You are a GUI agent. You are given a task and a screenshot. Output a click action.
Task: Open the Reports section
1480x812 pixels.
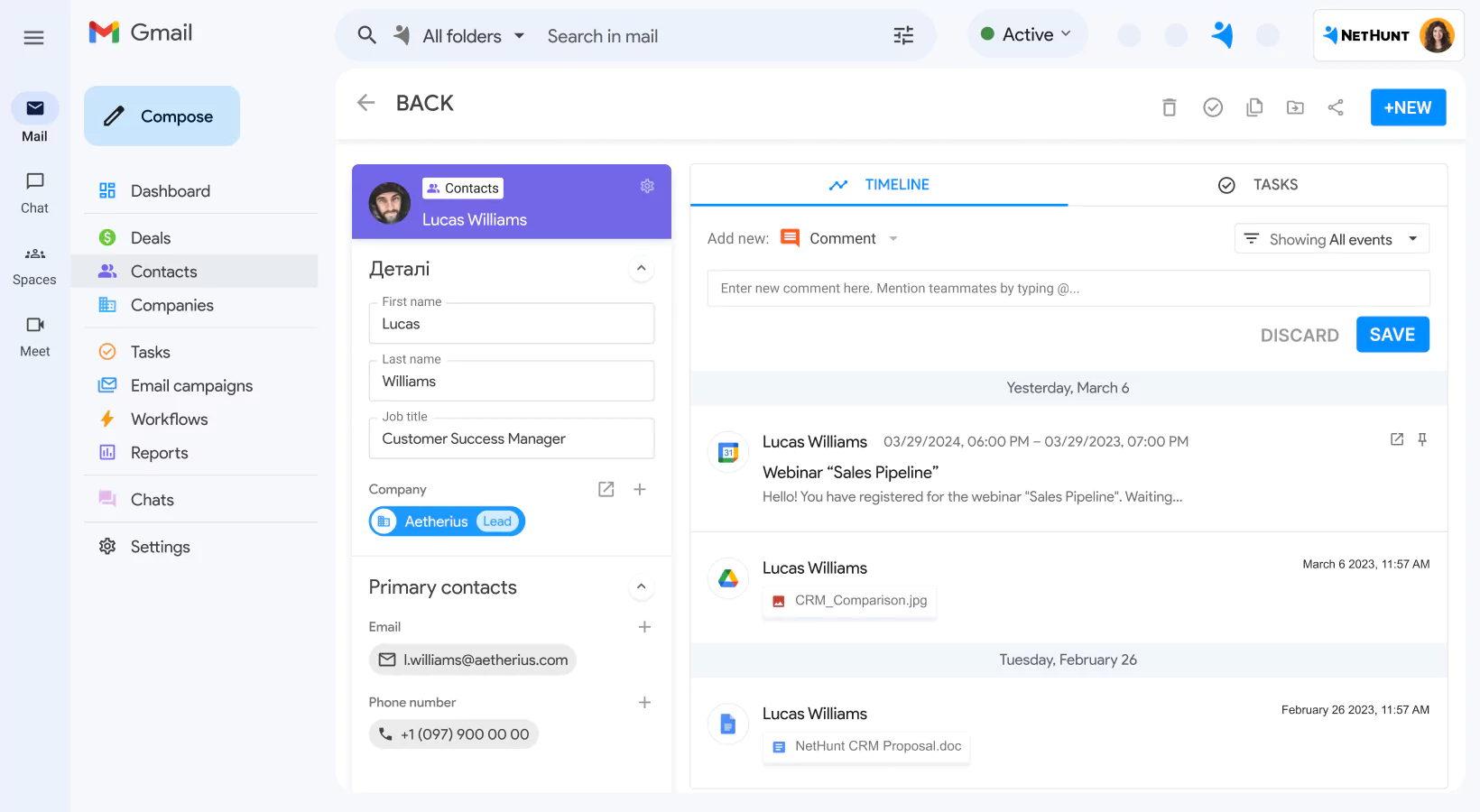coord(159,452)
